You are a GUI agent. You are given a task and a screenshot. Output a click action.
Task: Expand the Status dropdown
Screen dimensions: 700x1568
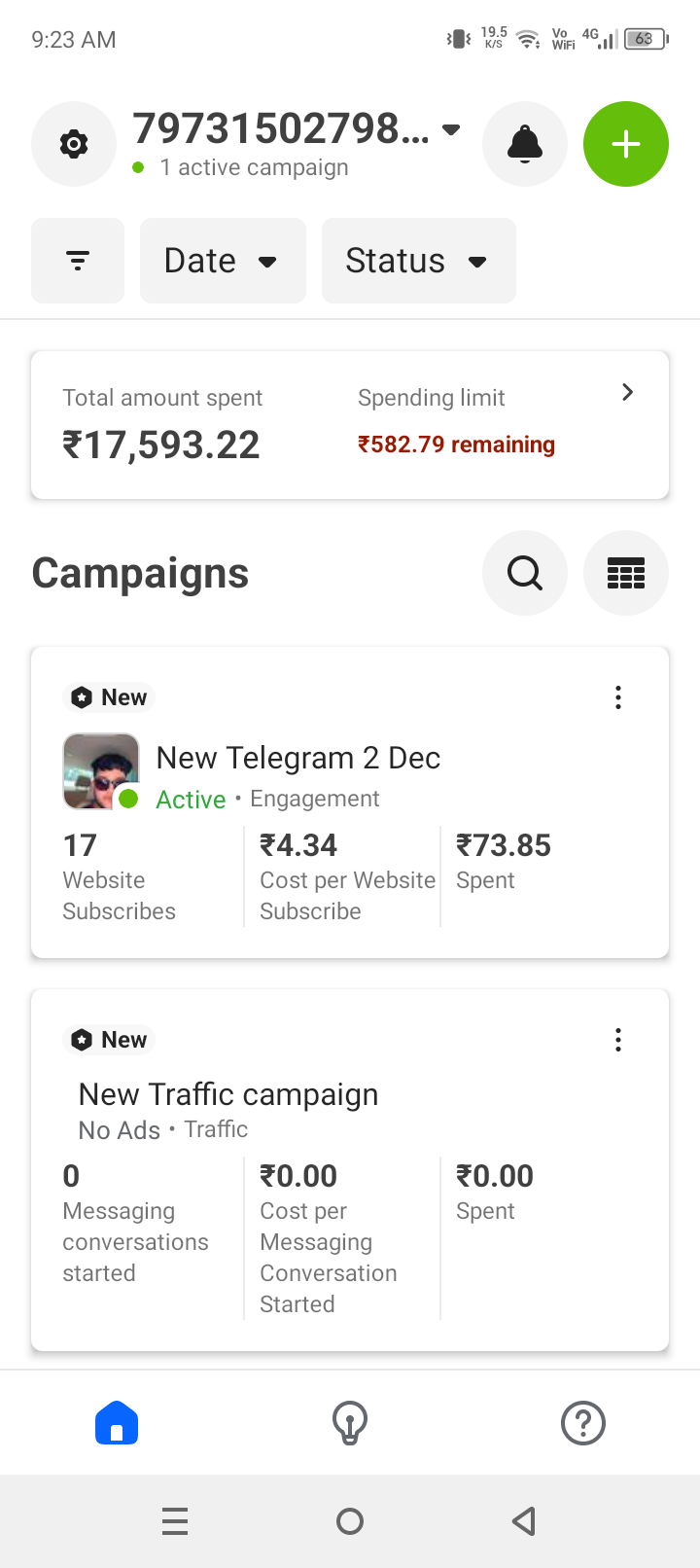[418, 261]
